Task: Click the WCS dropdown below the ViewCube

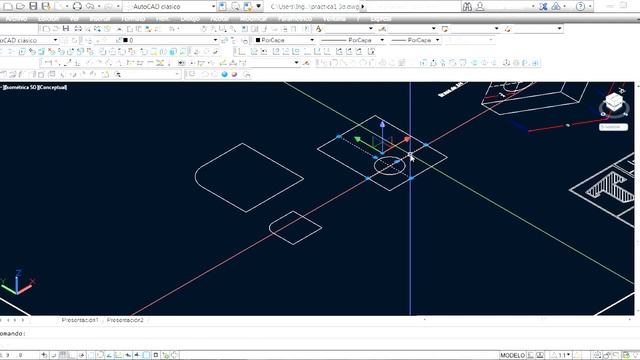Action: click(613, 127)
